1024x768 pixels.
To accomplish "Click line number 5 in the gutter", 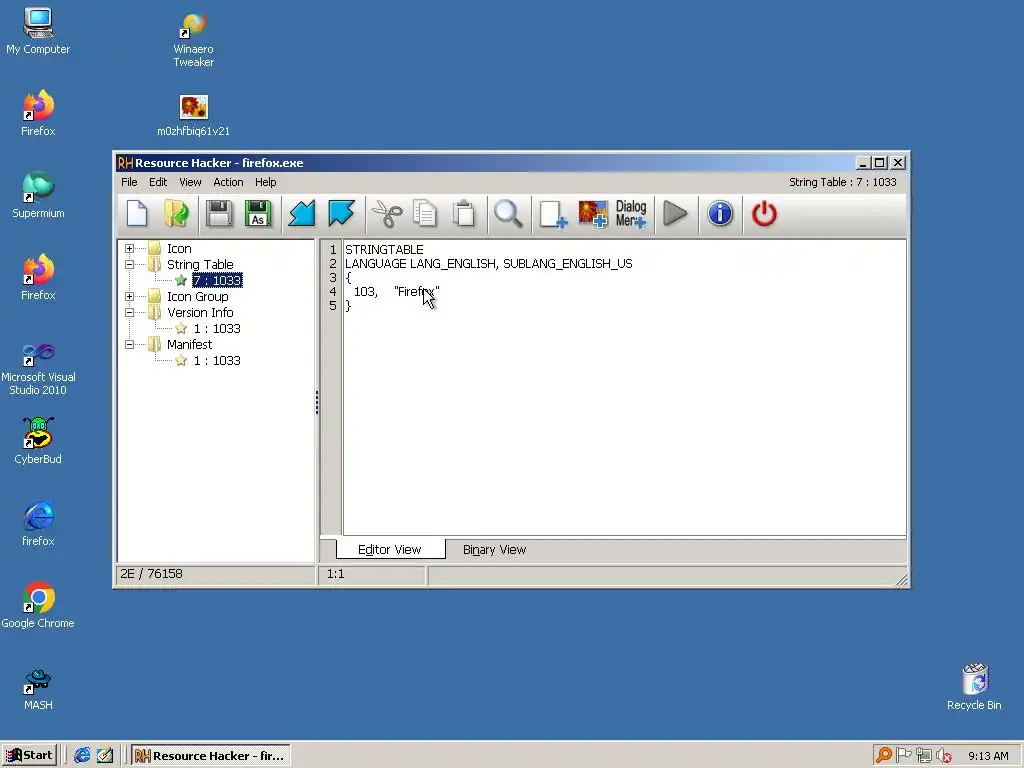I will (x=332, y=306).
